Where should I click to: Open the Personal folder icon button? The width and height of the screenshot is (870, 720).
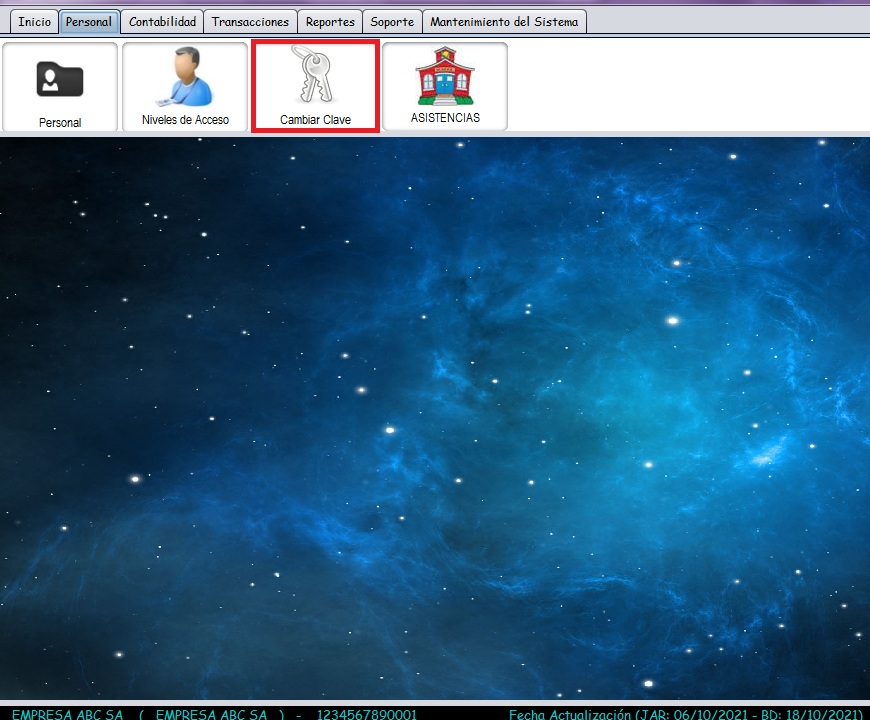(60, 79)
